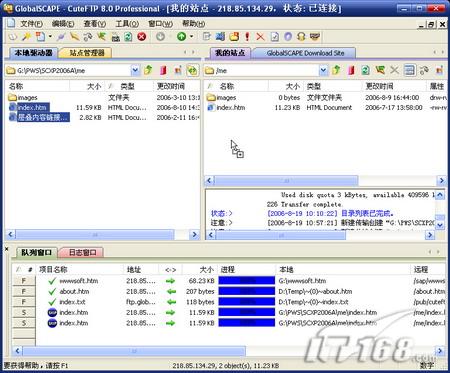Viewport: 450px width, 373px height.
Task: Click the queue 进程 column header
Action: (247, 269)
